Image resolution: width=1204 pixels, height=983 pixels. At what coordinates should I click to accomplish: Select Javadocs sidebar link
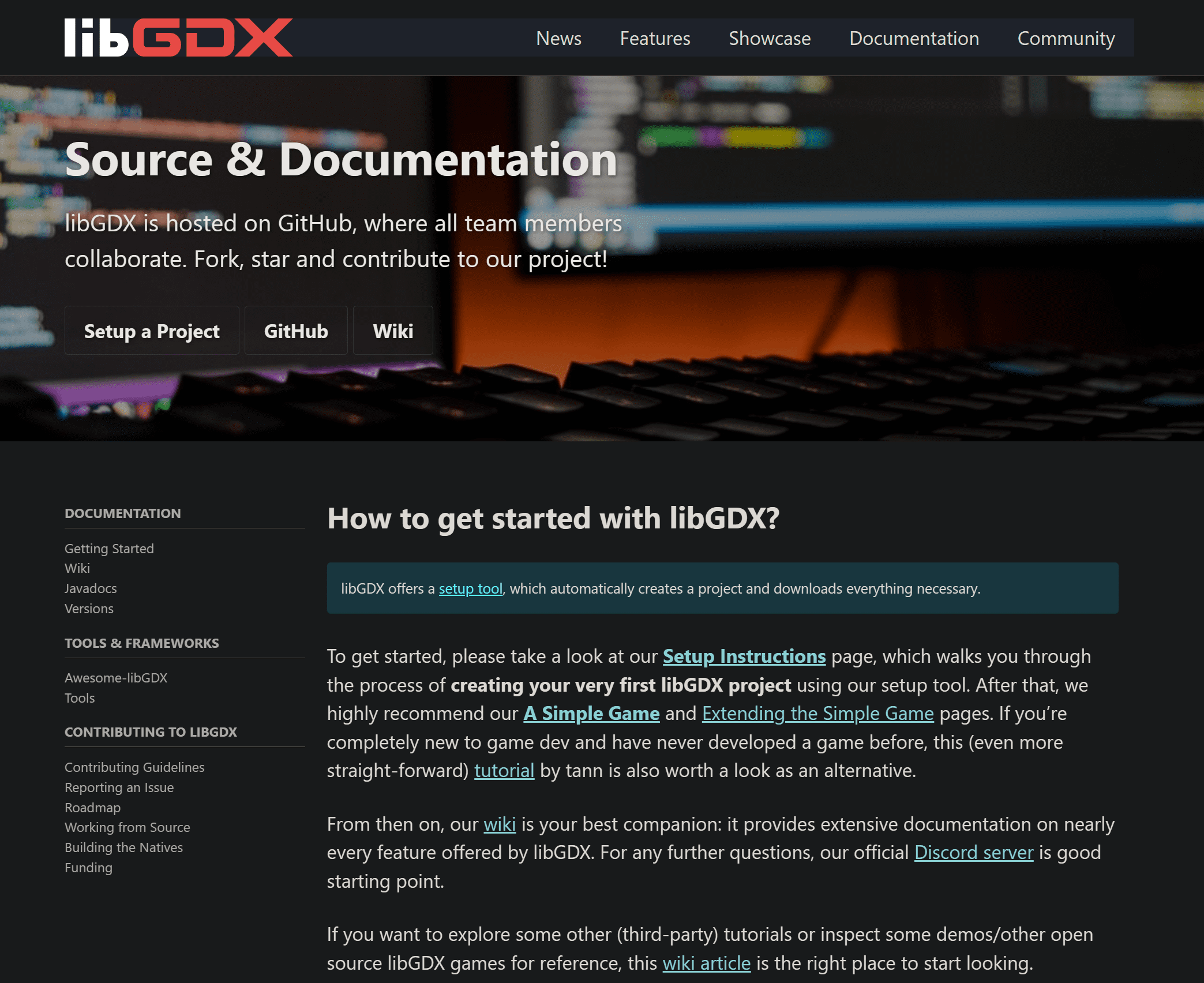[x=91, y=588]
